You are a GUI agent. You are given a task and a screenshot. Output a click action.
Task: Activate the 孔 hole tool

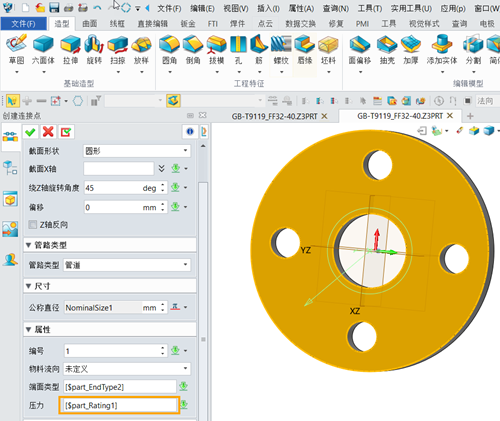[x=238, y=50]
